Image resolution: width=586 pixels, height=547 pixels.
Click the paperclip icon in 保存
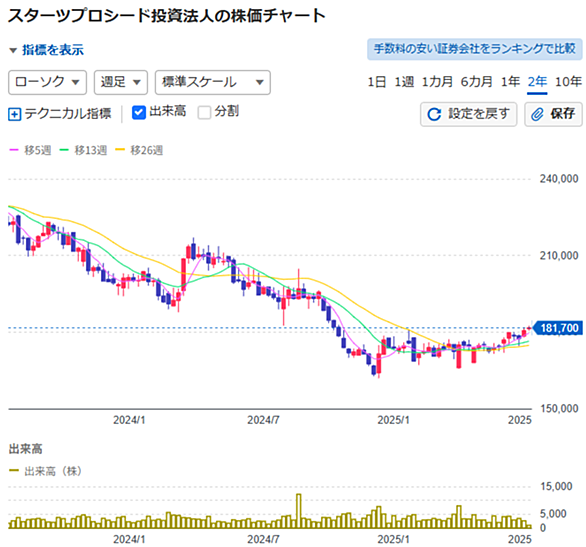[x=537, y=114]
